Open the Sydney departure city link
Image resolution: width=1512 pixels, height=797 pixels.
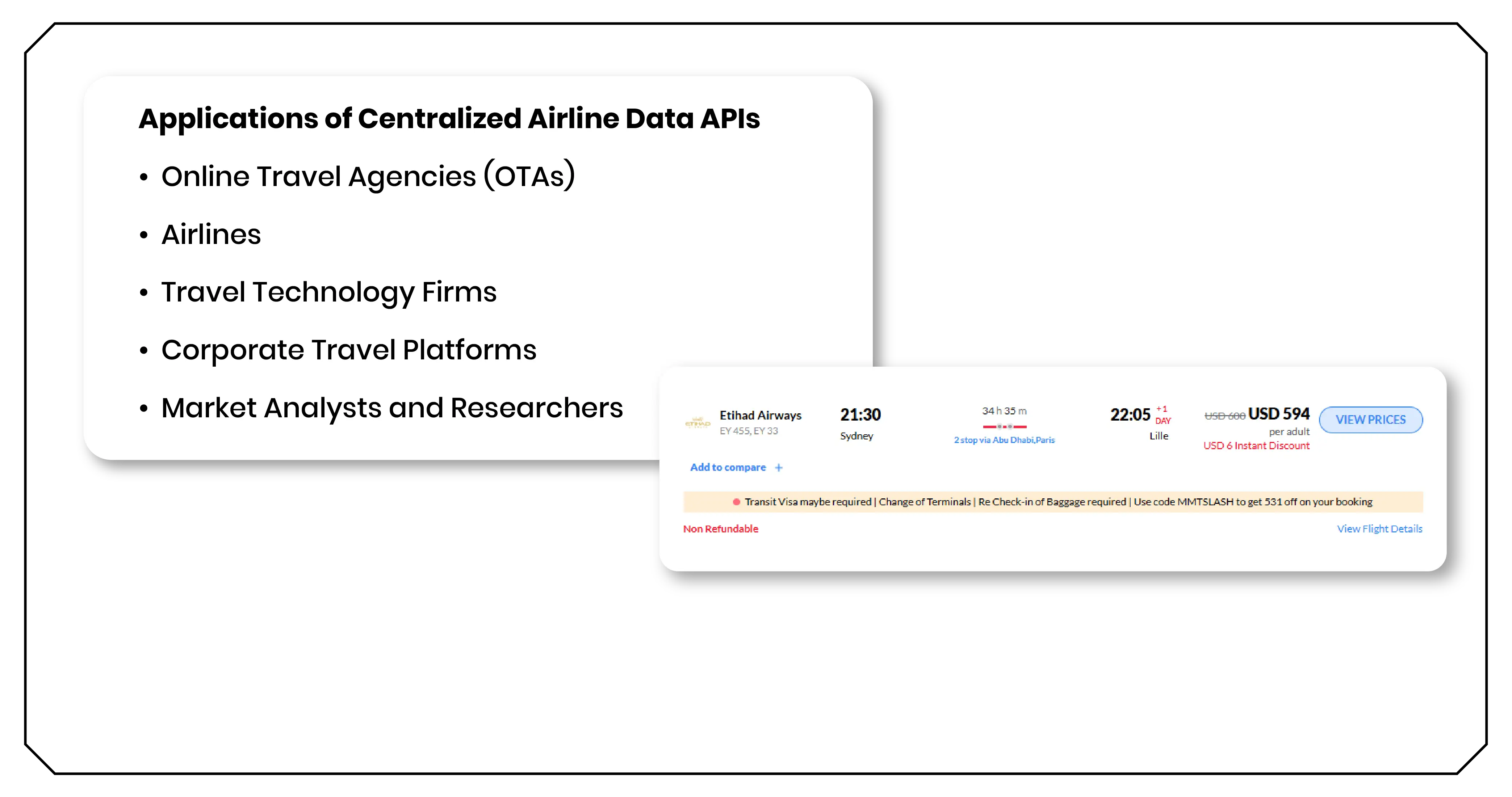[x=857, y=436]
